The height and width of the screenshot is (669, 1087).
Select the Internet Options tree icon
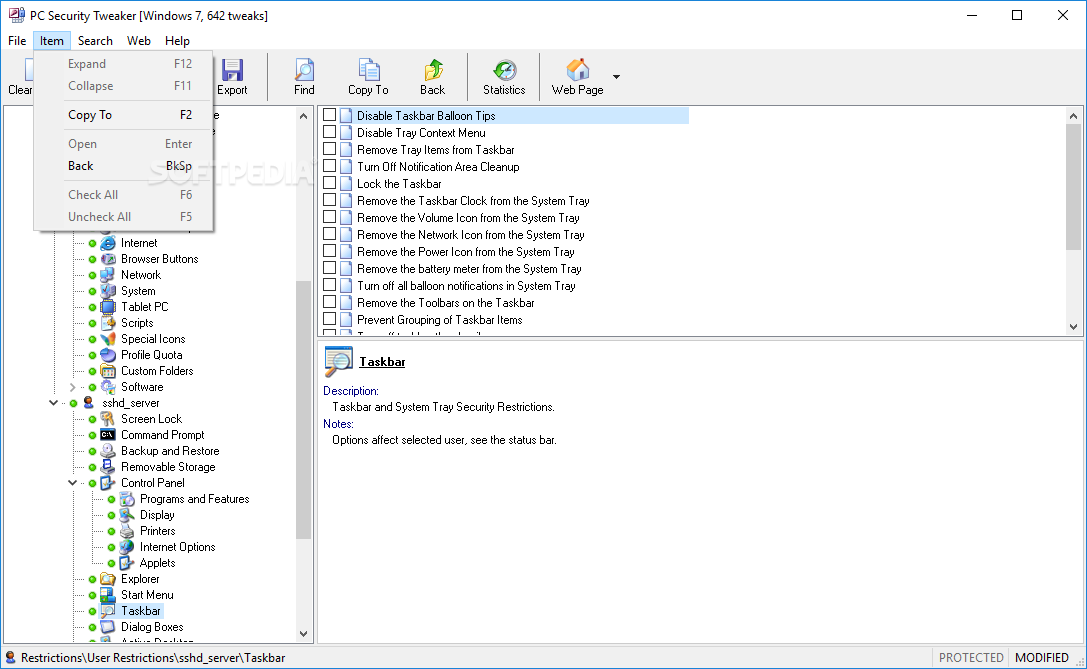pyautogui.click(x=127, y=547)
